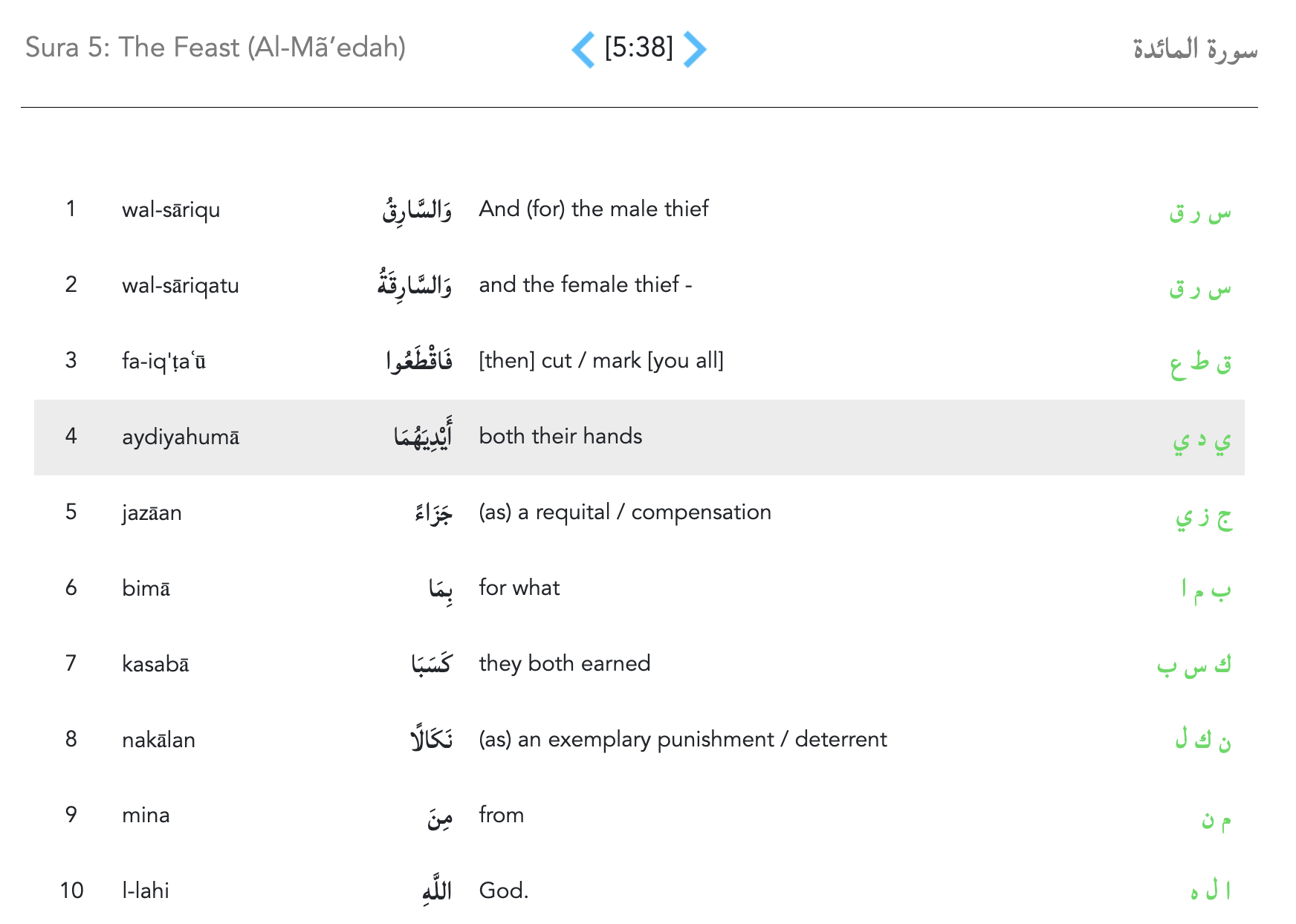Screen dimensions: 1296x924
Task: Open root ي د ي for aydiyahumā
Action: tap(1201, 440)
